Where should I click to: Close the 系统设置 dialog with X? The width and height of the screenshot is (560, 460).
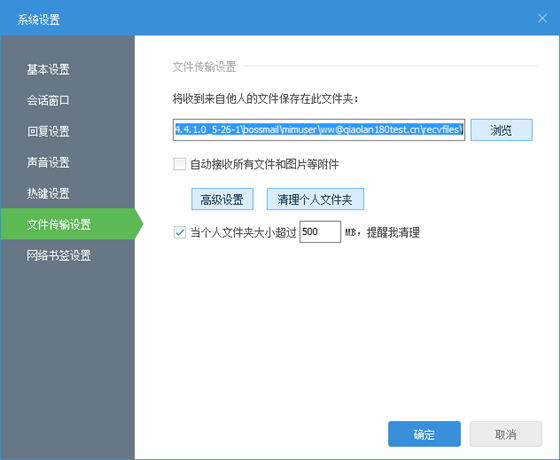coord(542,18)
